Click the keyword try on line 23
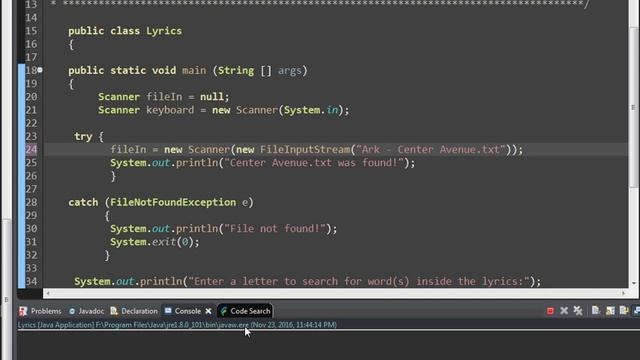 83,136
